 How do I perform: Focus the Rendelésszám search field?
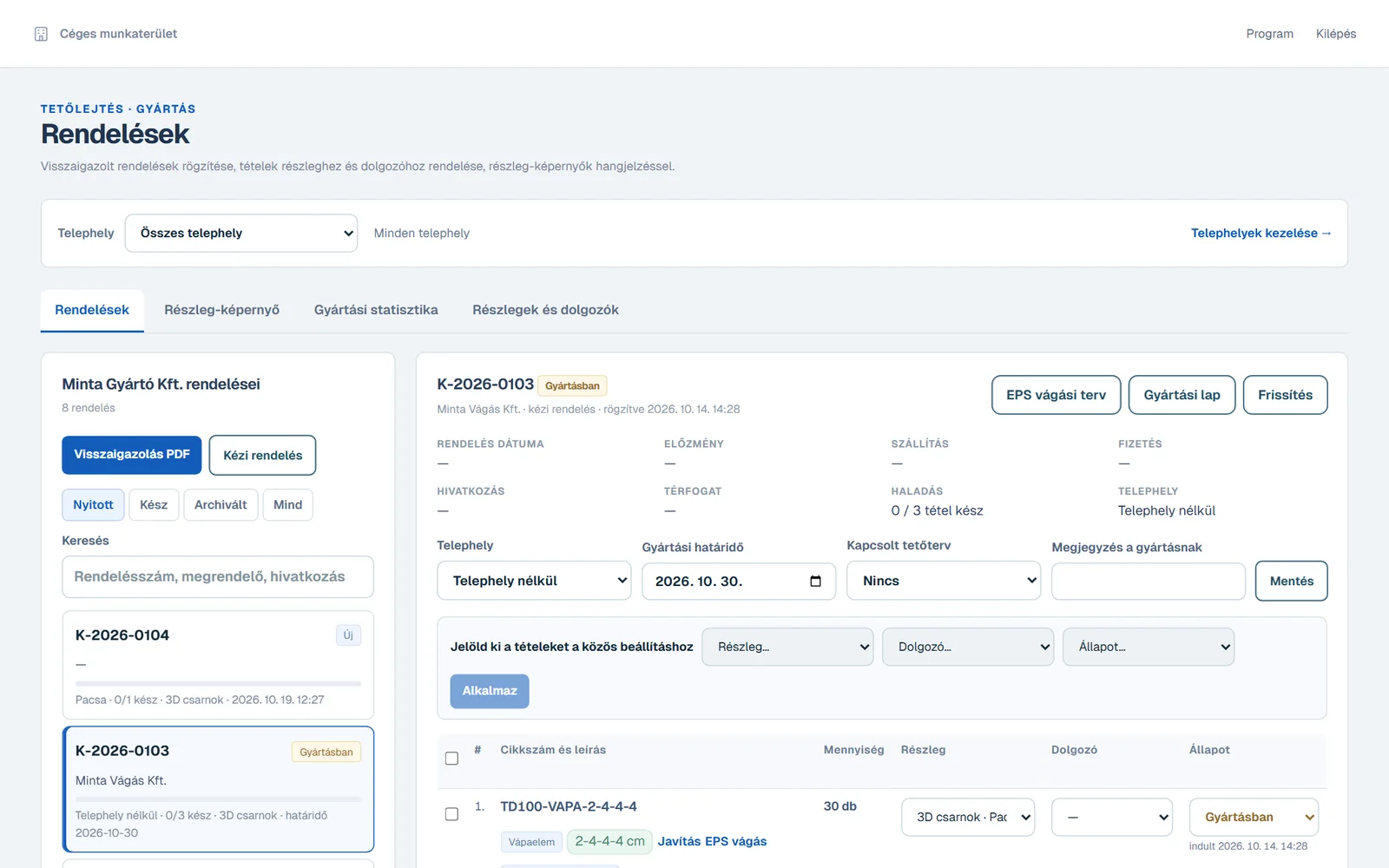(218, 577)
